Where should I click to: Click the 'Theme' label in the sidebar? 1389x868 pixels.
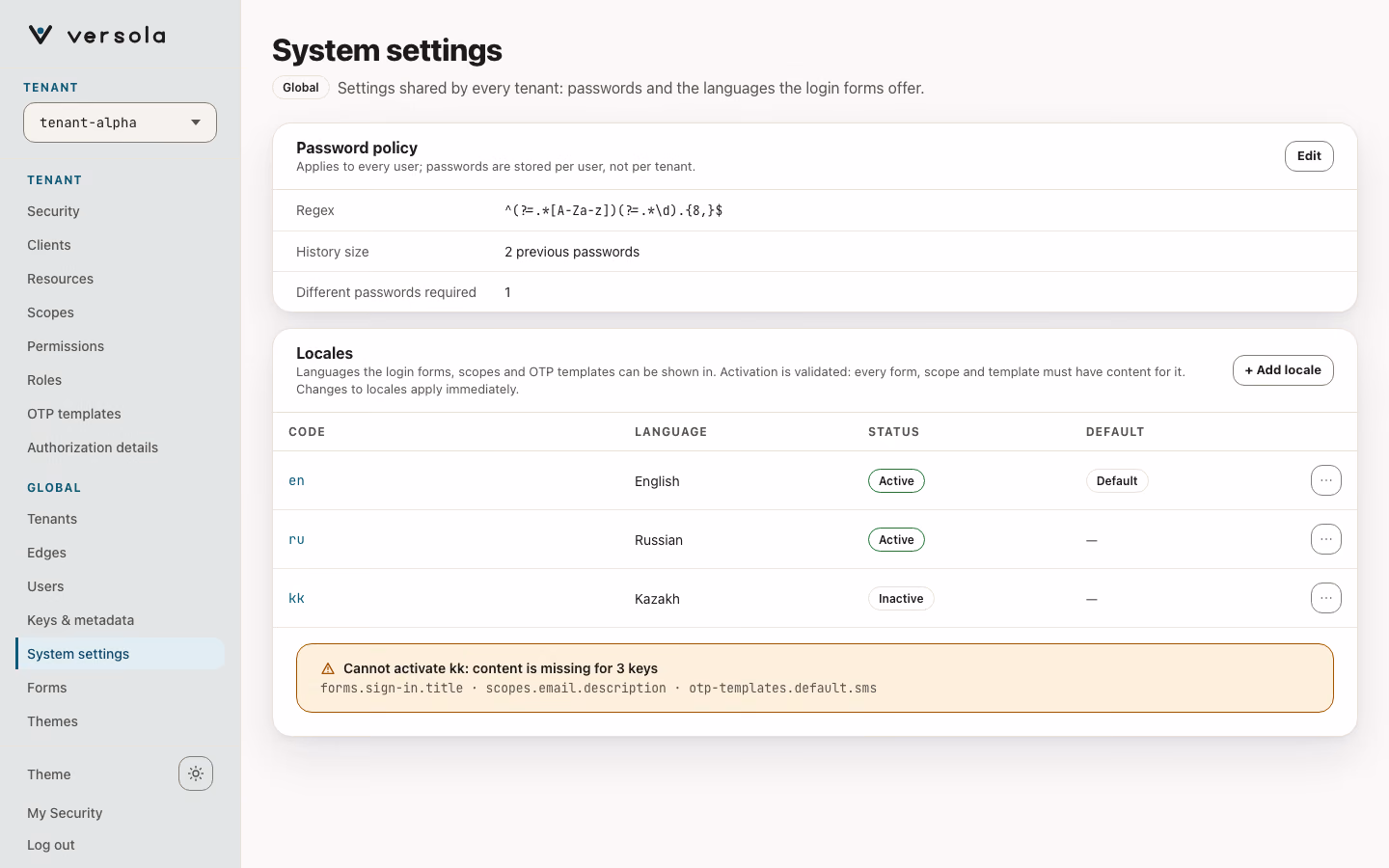pos(49,774)
